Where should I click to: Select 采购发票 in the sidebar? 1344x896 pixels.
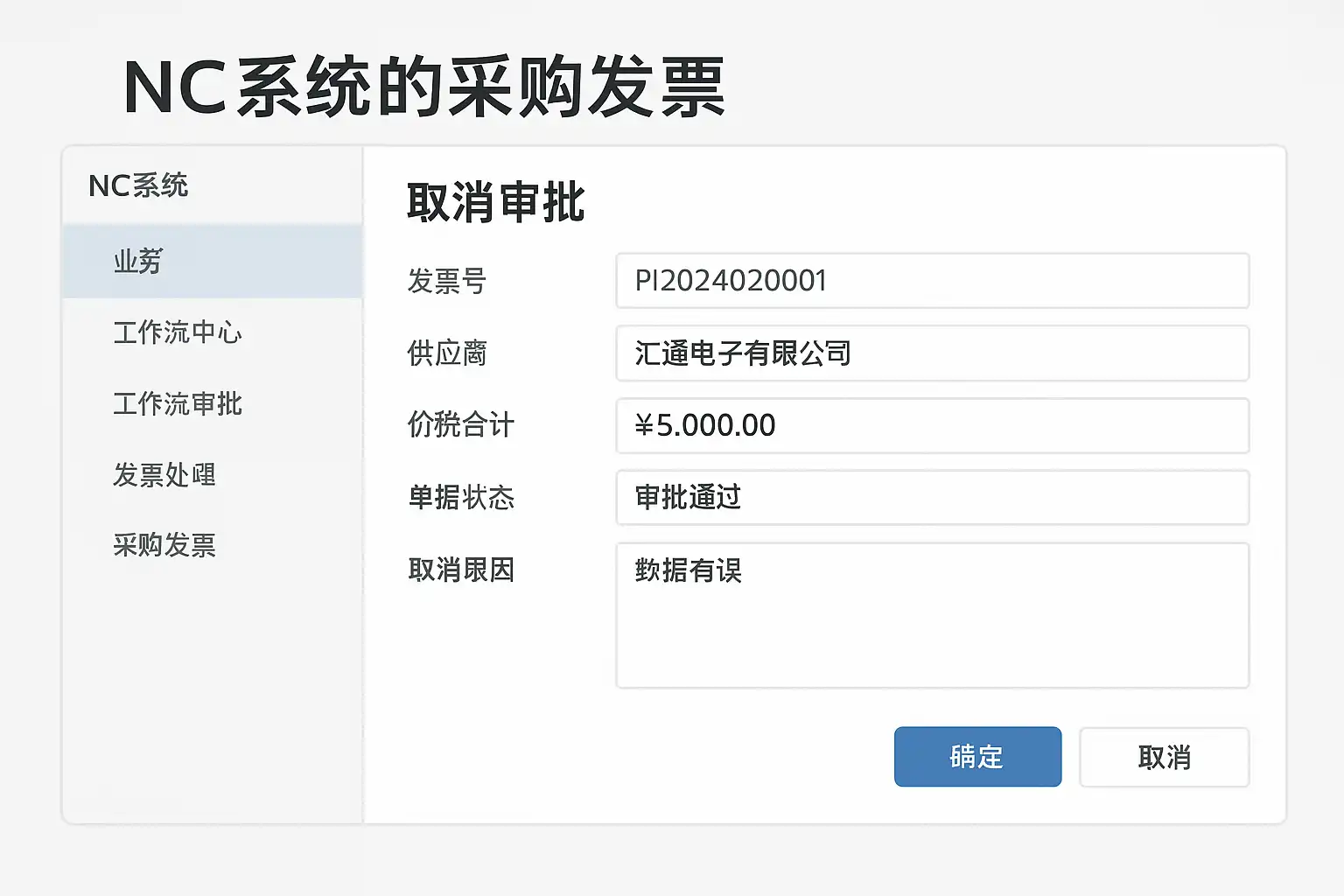164,545
